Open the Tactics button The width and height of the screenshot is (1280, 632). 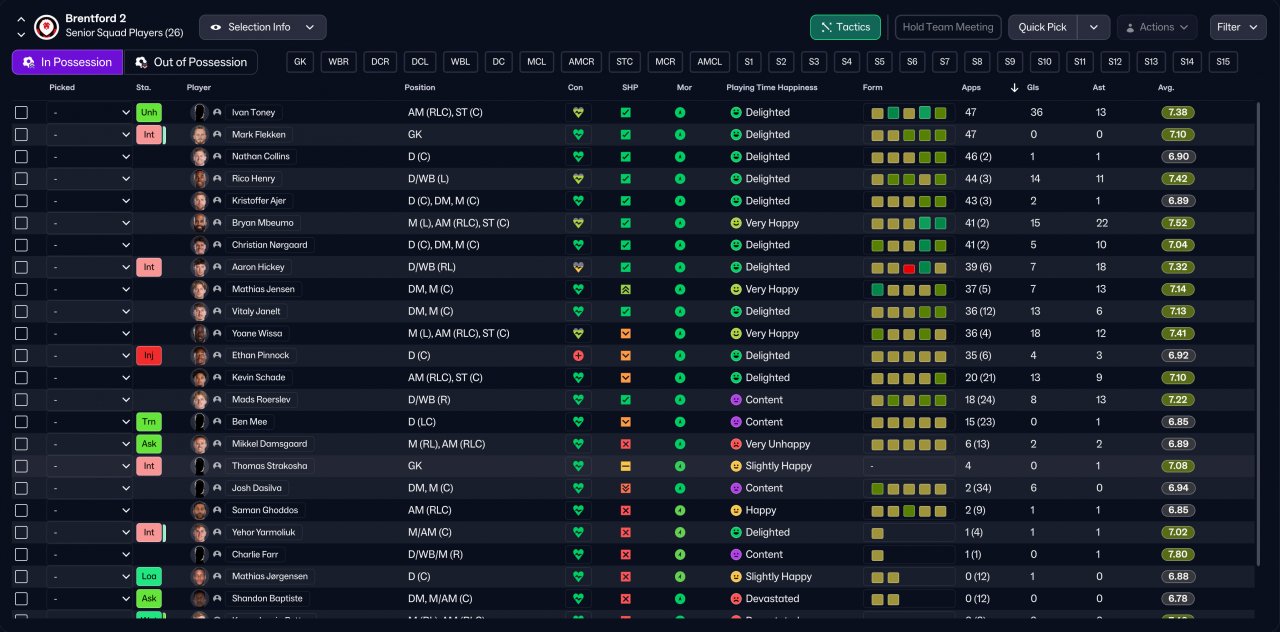[845, 27]
